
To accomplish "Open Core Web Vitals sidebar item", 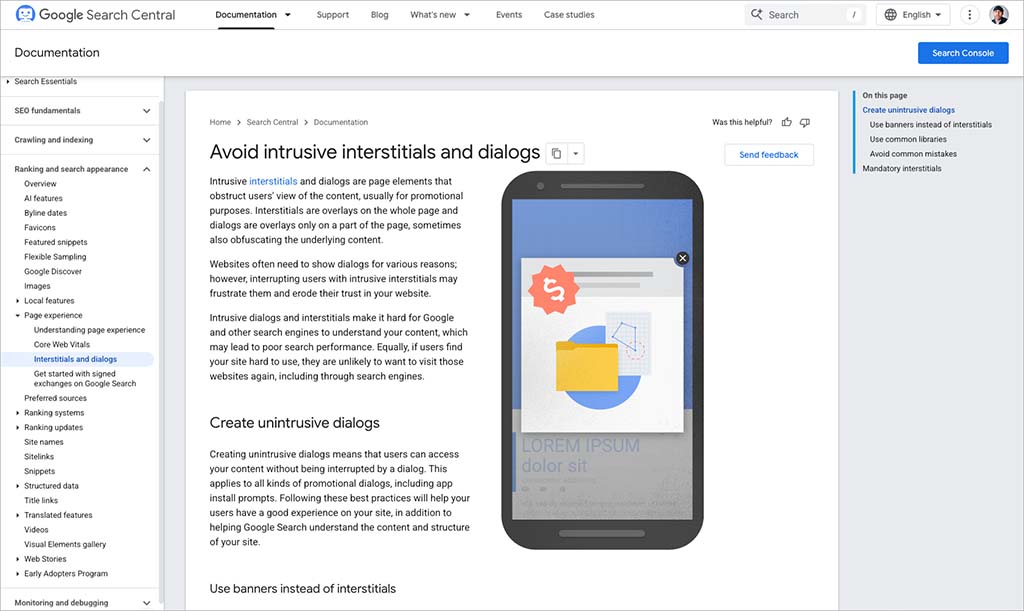I will [x=62, y=345].
